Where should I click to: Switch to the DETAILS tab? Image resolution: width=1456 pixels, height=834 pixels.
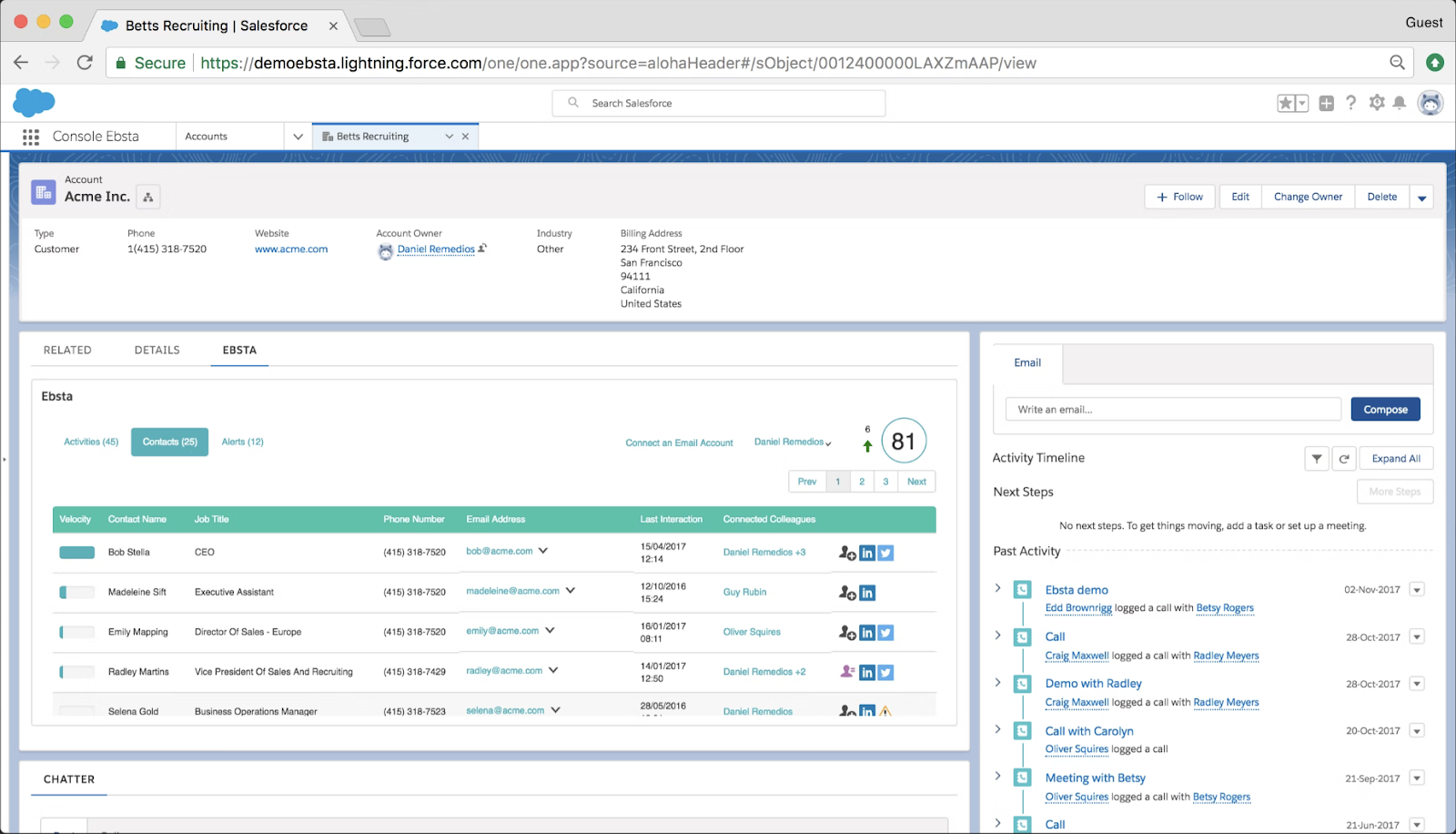point(157,351)
